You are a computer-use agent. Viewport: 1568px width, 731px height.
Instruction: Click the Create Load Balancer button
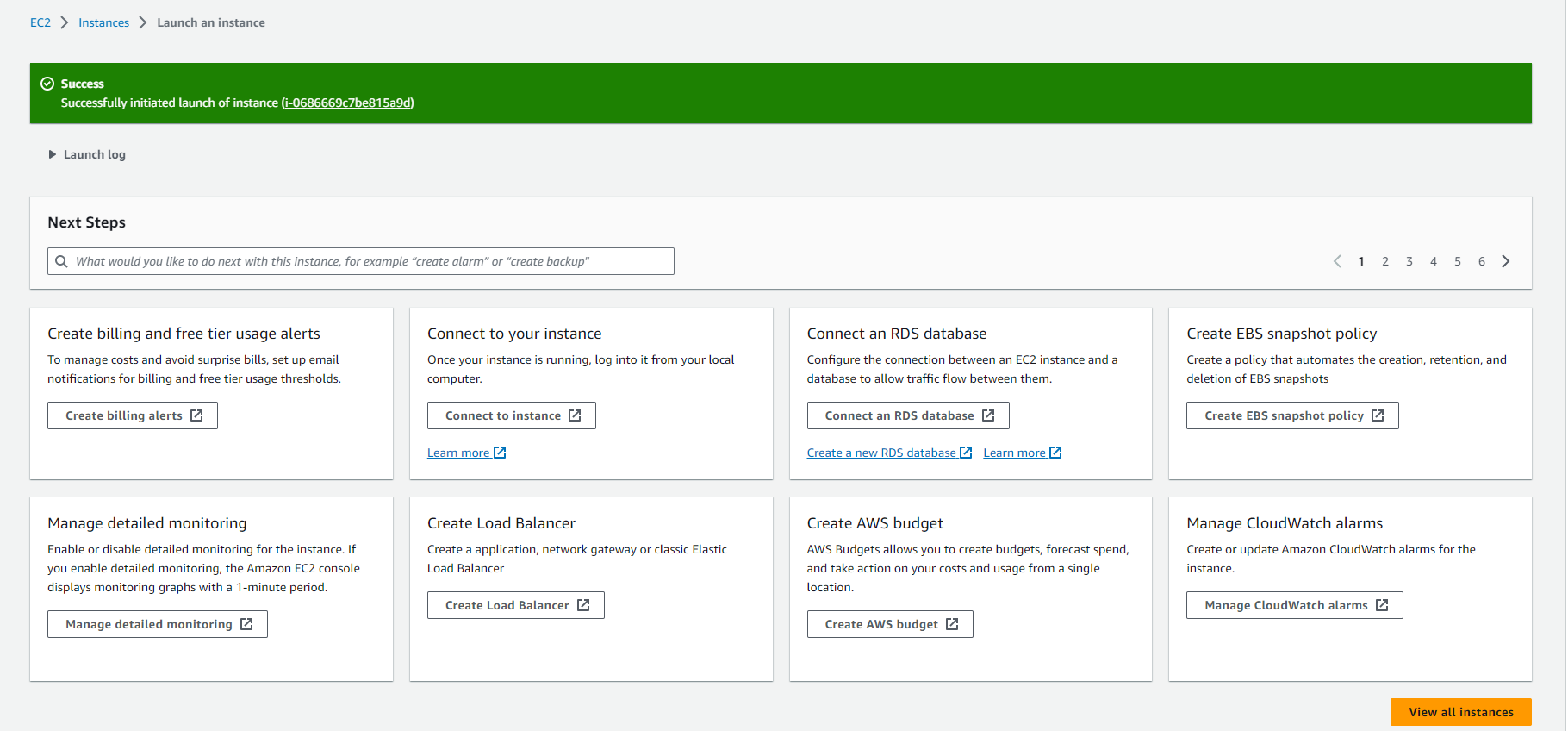click(516, 605)
